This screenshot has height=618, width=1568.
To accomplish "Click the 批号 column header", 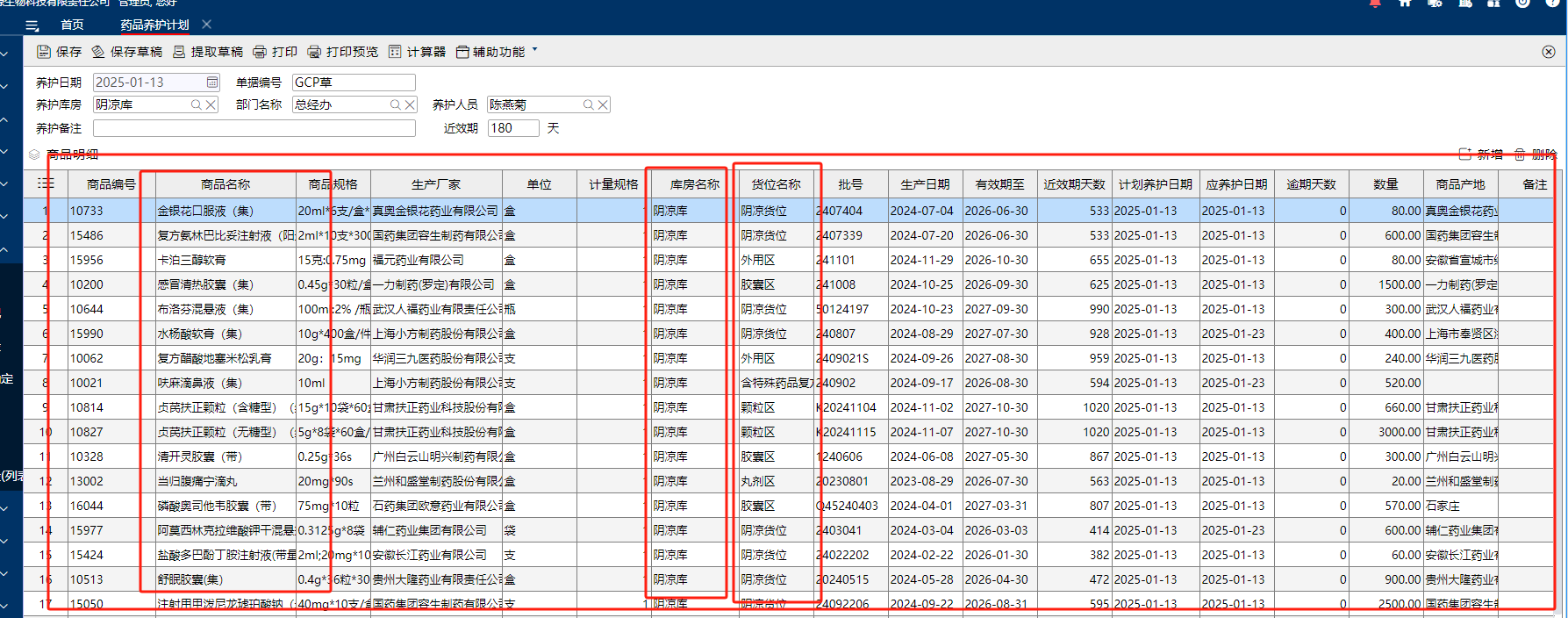I will [850, 184].
